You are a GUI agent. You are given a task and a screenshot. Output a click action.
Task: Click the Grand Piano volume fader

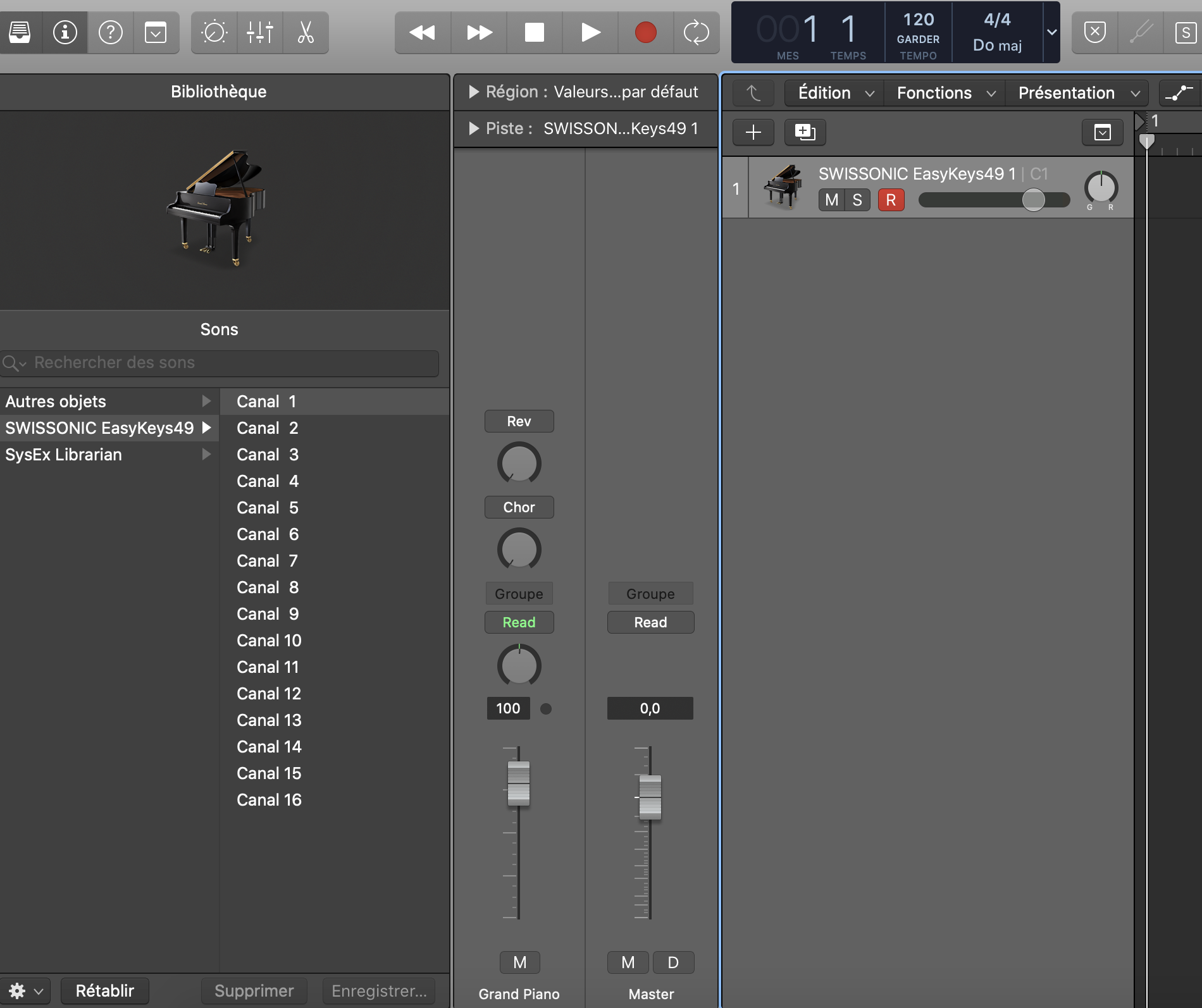[x=519, y=784]
